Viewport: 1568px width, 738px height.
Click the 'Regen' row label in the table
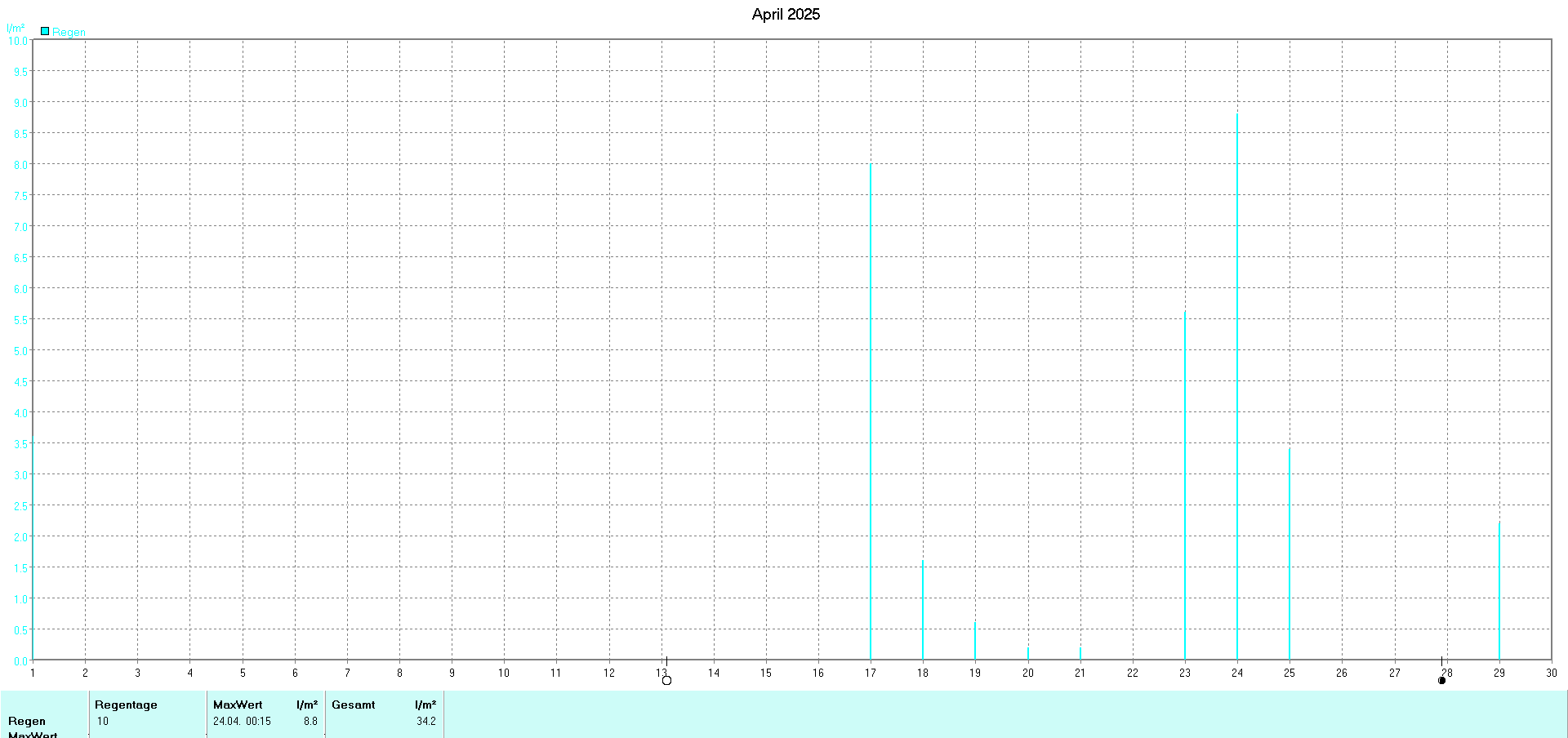click(x=27, y=721)
